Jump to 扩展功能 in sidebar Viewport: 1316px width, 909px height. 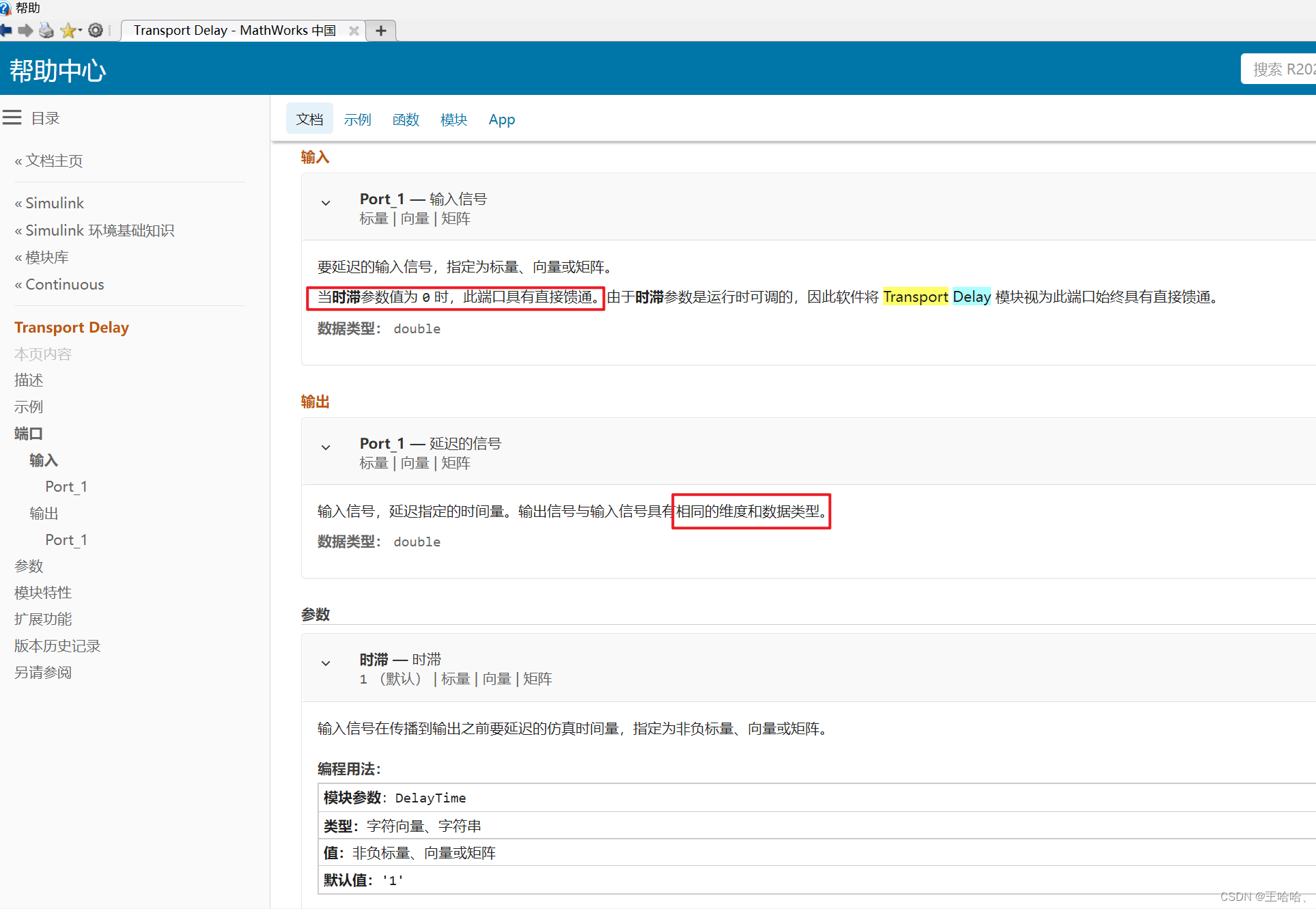click(x=43, y=619)
